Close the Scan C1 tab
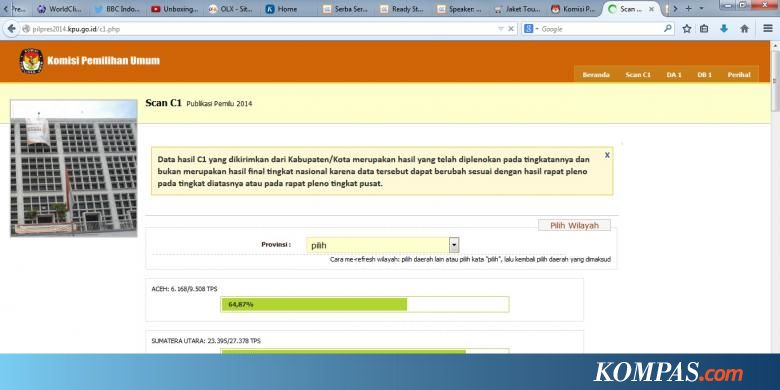 pos(651,9)
